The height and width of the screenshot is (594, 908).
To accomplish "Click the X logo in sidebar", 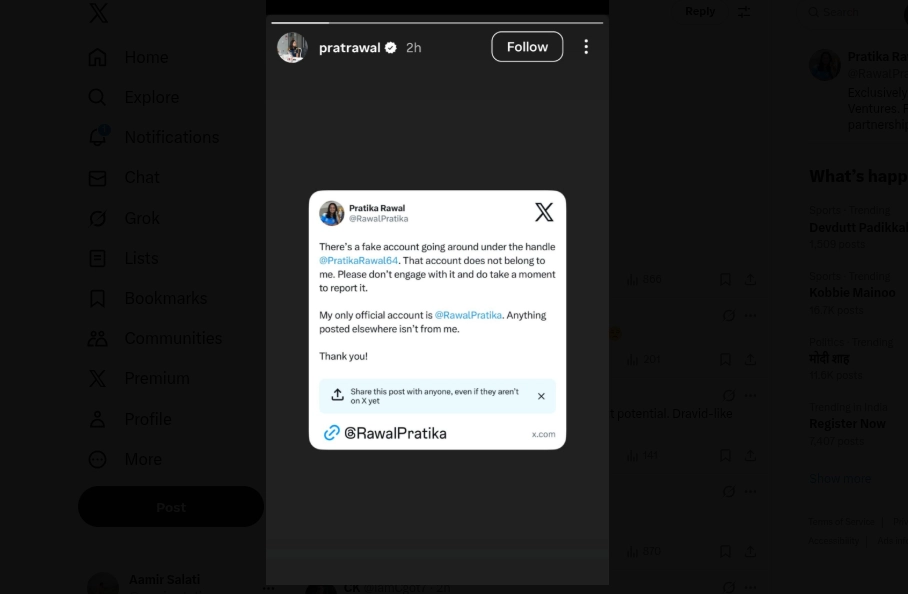I will [x=98, y=14].
